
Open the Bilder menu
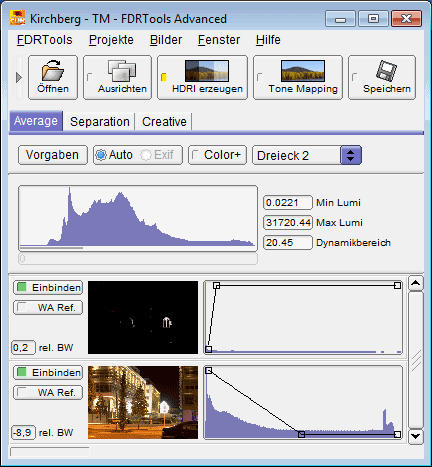(166, 40)
